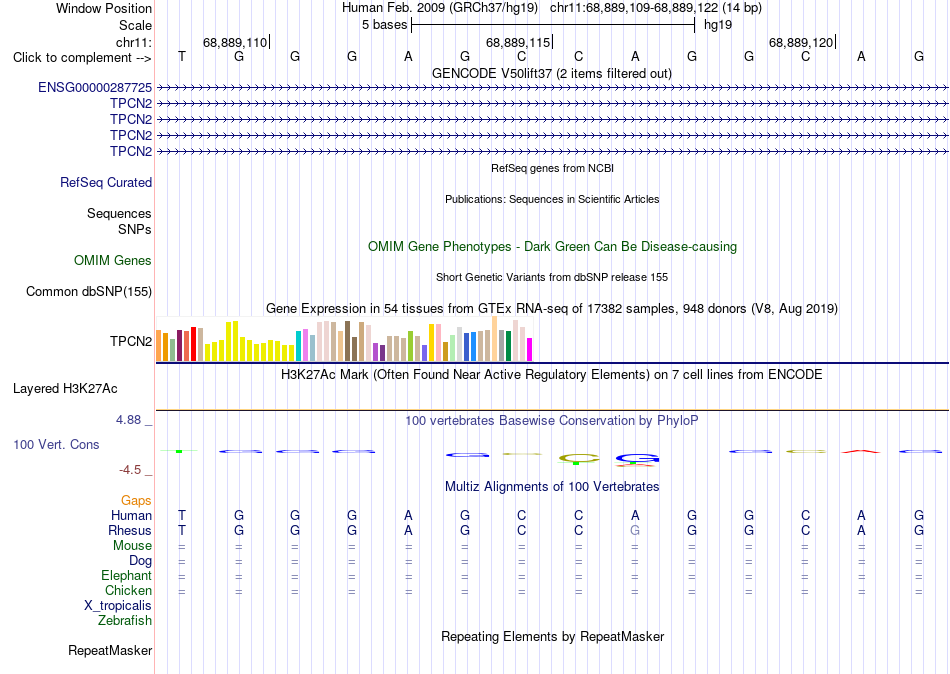The image size is (950, 674).
Task: Click the OMIM Gene Phenotypes track title
Action: (x=553, y=247)
